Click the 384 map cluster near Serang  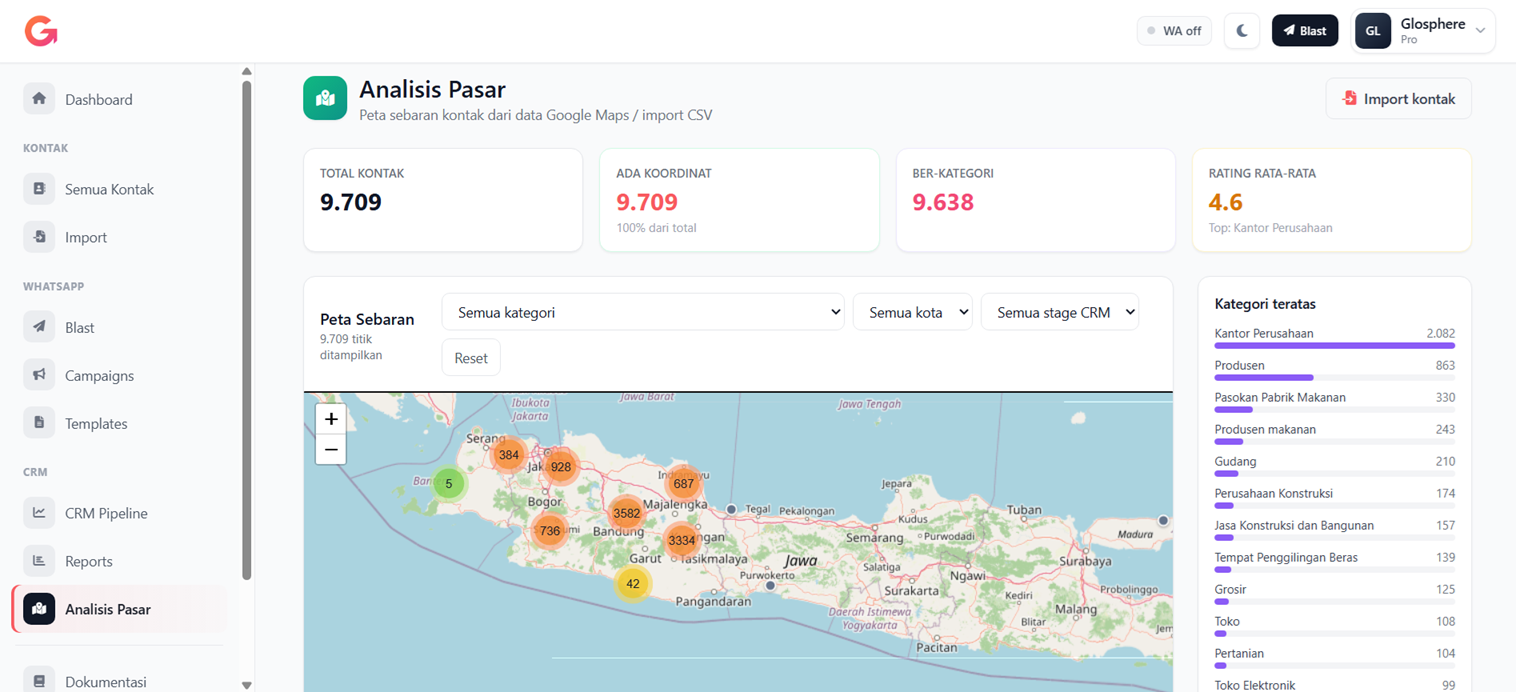pos(509,455)
